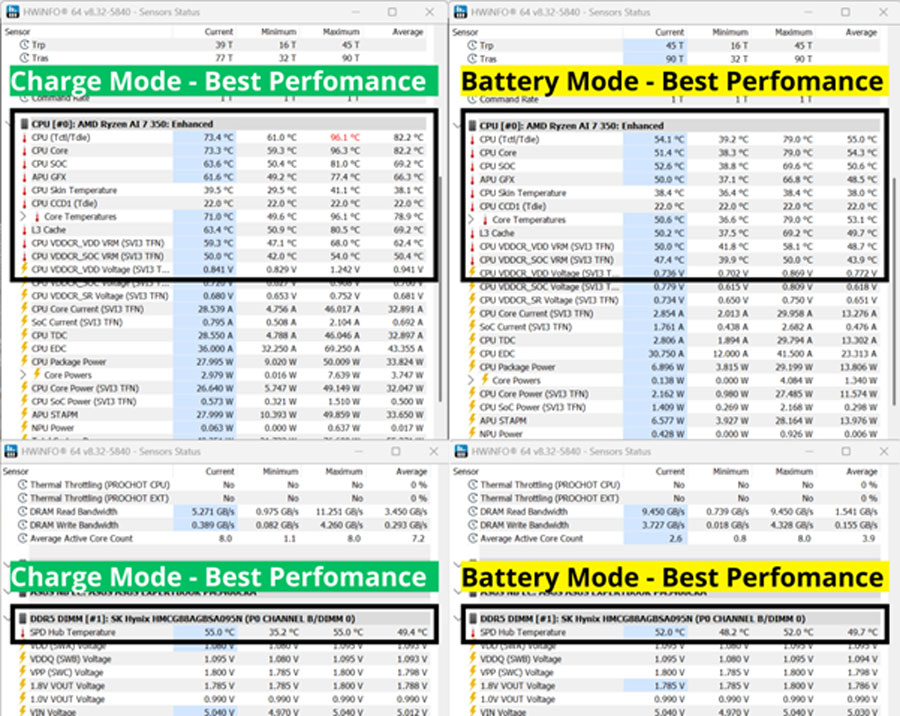Expand Core Powers row showing 0.138 W

pyautogui.click(x=472, y=381)
